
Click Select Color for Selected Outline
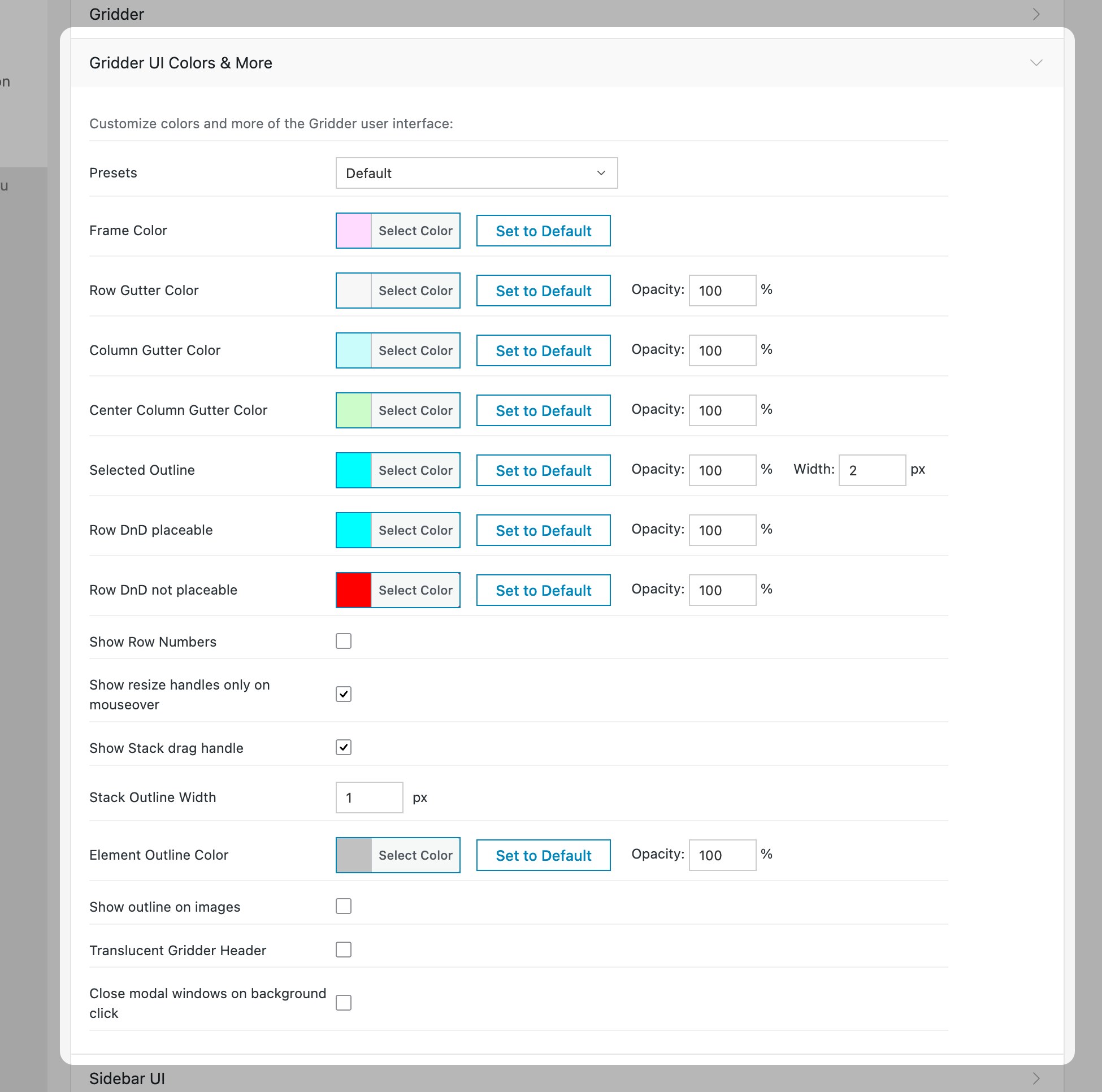(x=416, y=470)
